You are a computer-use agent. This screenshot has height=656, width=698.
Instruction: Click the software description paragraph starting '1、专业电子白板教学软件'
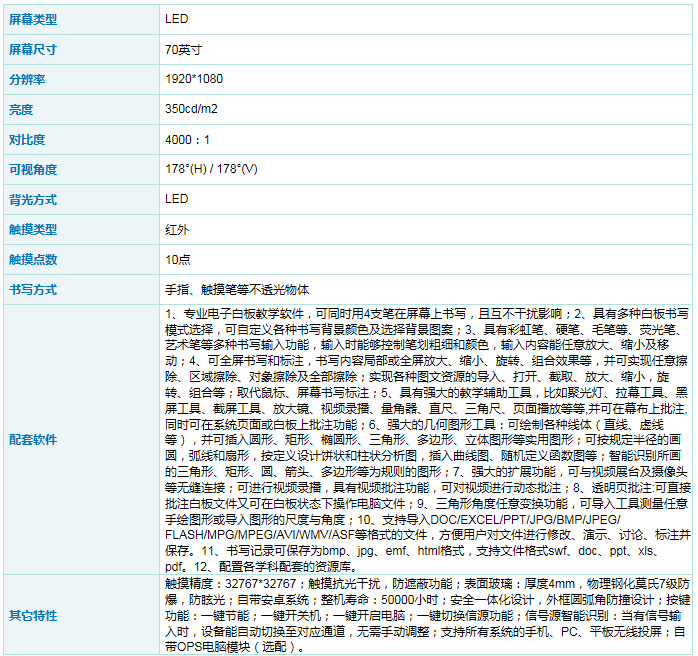click(427, 440)
